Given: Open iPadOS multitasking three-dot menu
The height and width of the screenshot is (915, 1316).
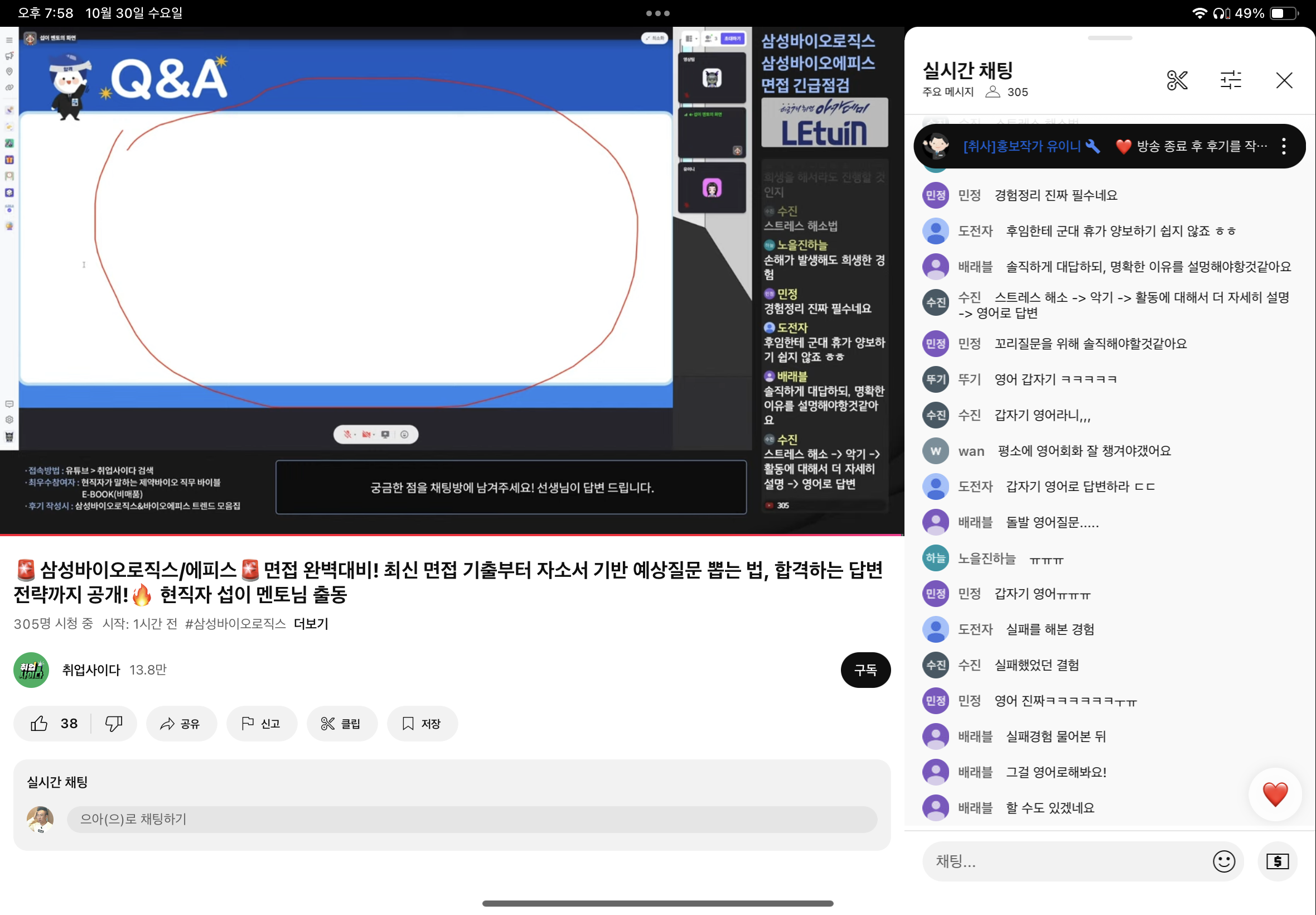Looking at the screenshot, I should click(657, 13).
